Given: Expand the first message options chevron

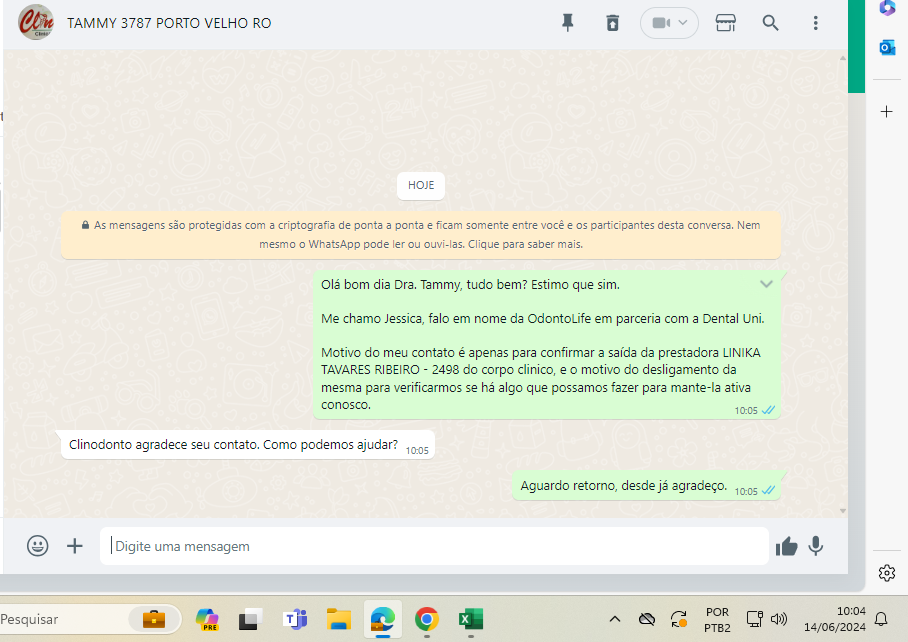Looking at the screenshot, I should click(766, 284).
